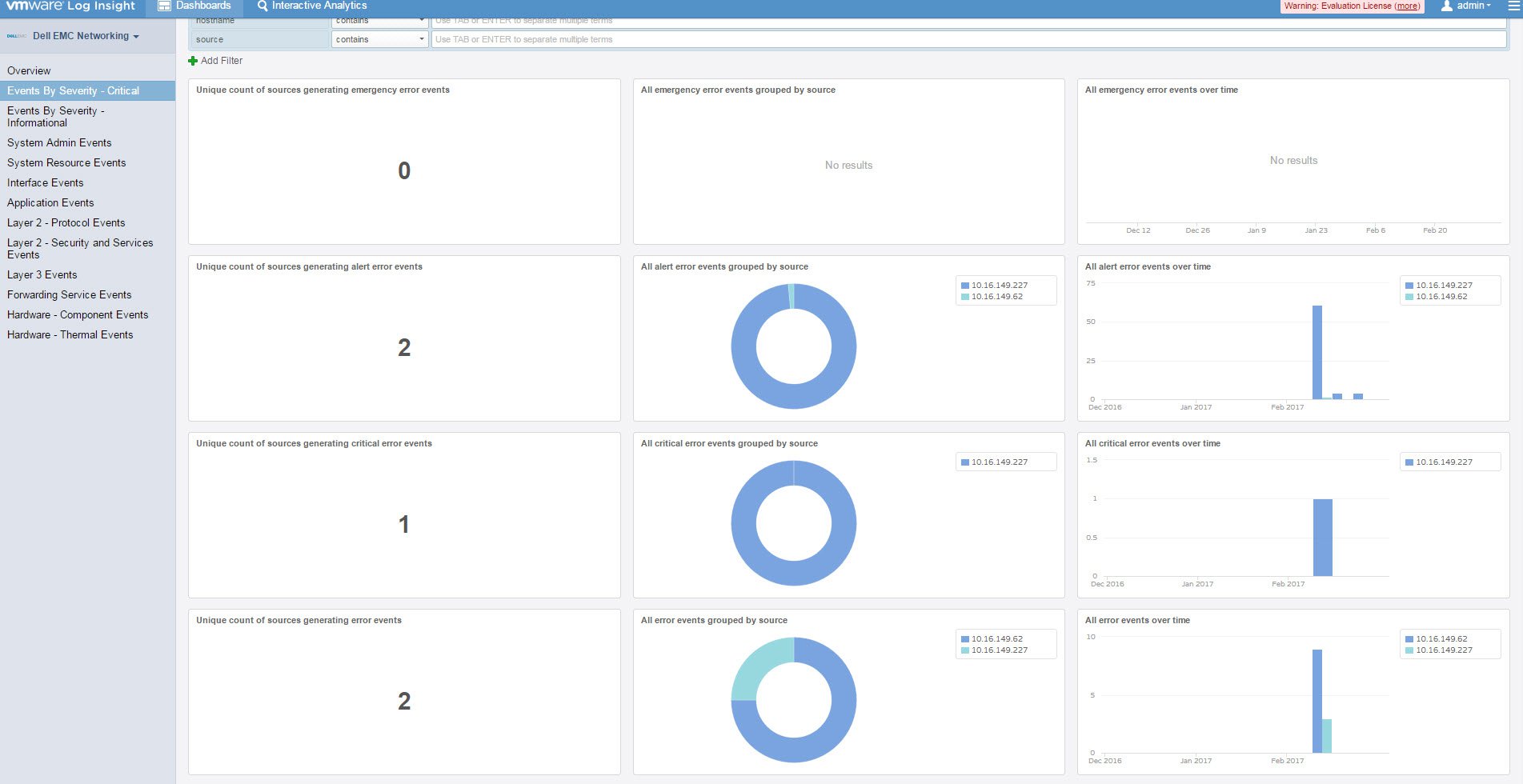The width and height of the screenshot is (1523, 784).
Task: Open the admin user profile icon
Action: coord(1448,6)
